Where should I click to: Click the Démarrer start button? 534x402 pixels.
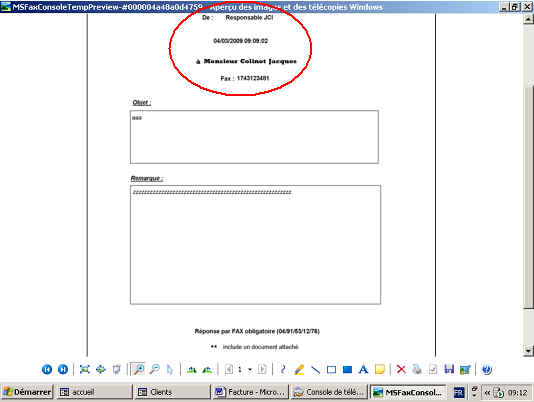tap(27, 392)
